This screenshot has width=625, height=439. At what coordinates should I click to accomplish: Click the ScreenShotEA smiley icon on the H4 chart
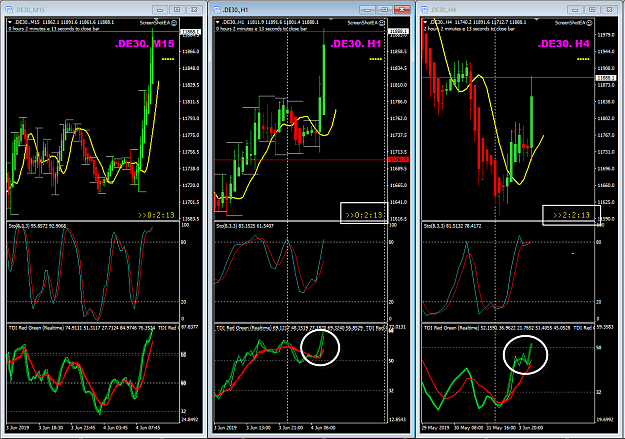click(x=590, y=23)
